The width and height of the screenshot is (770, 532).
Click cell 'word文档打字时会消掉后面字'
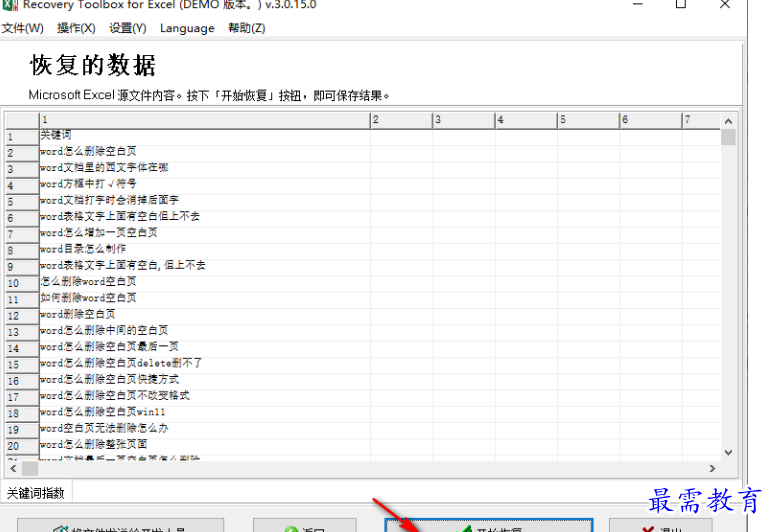[204, 200]
